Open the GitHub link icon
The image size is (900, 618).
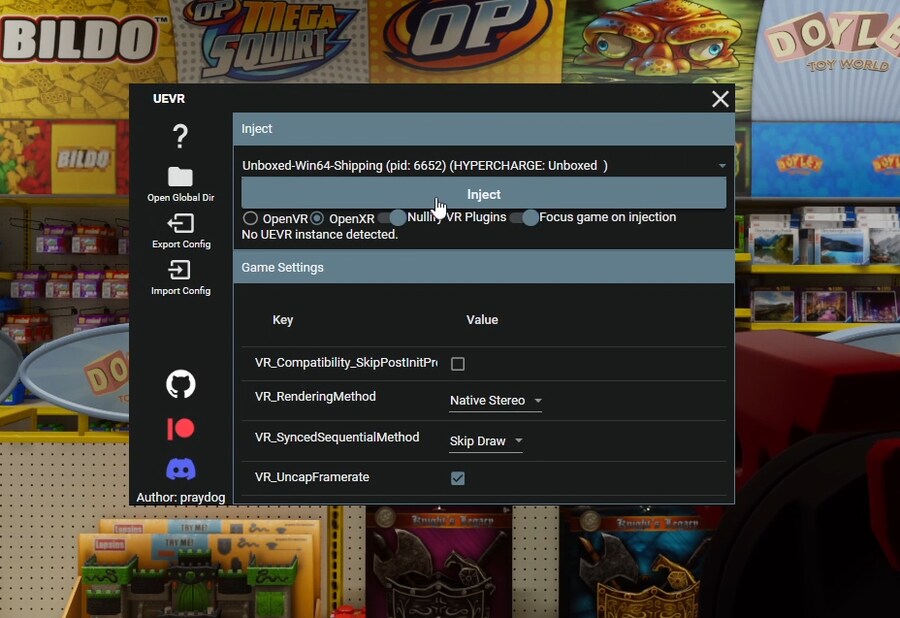point(180,384)
